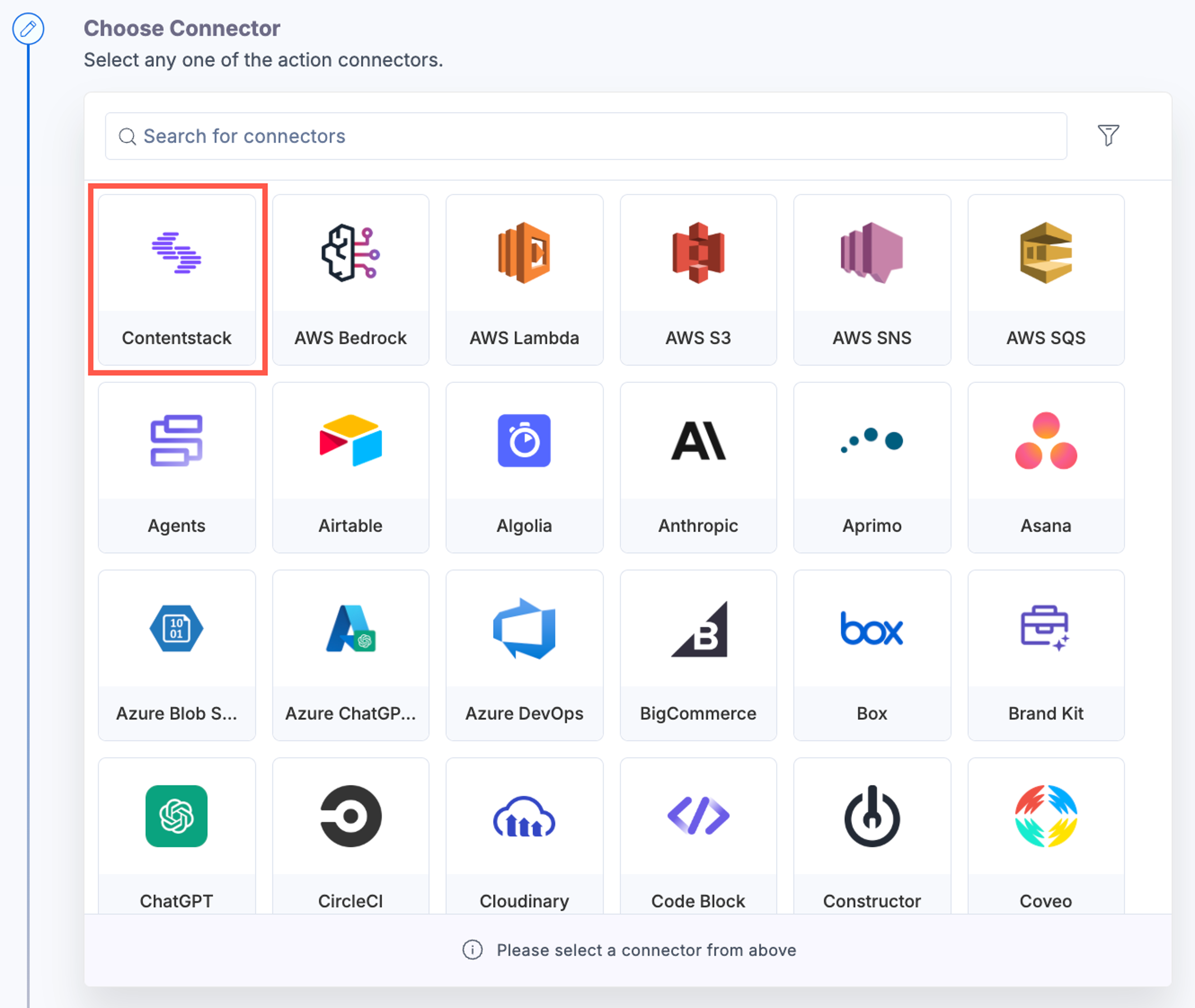Pick the AWS Lambda connector tile
The image size is (1195, 1008).
tap(524, 279)
